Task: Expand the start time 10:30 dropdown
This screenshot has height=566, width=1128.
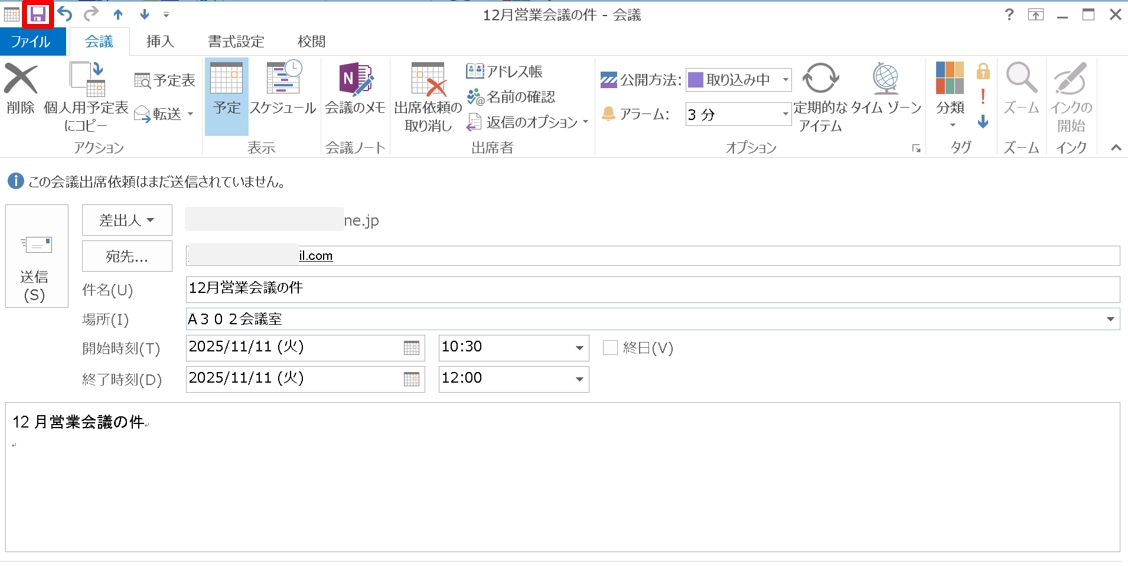Action: point(580,348)
